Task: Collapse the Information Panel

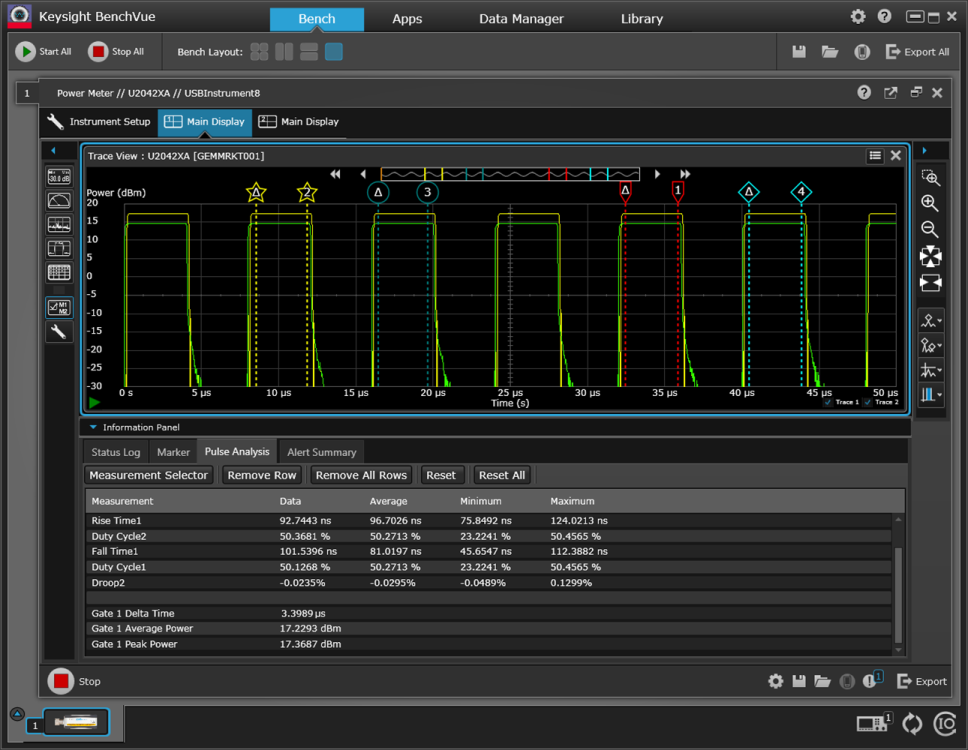Action: pos(94,427)
